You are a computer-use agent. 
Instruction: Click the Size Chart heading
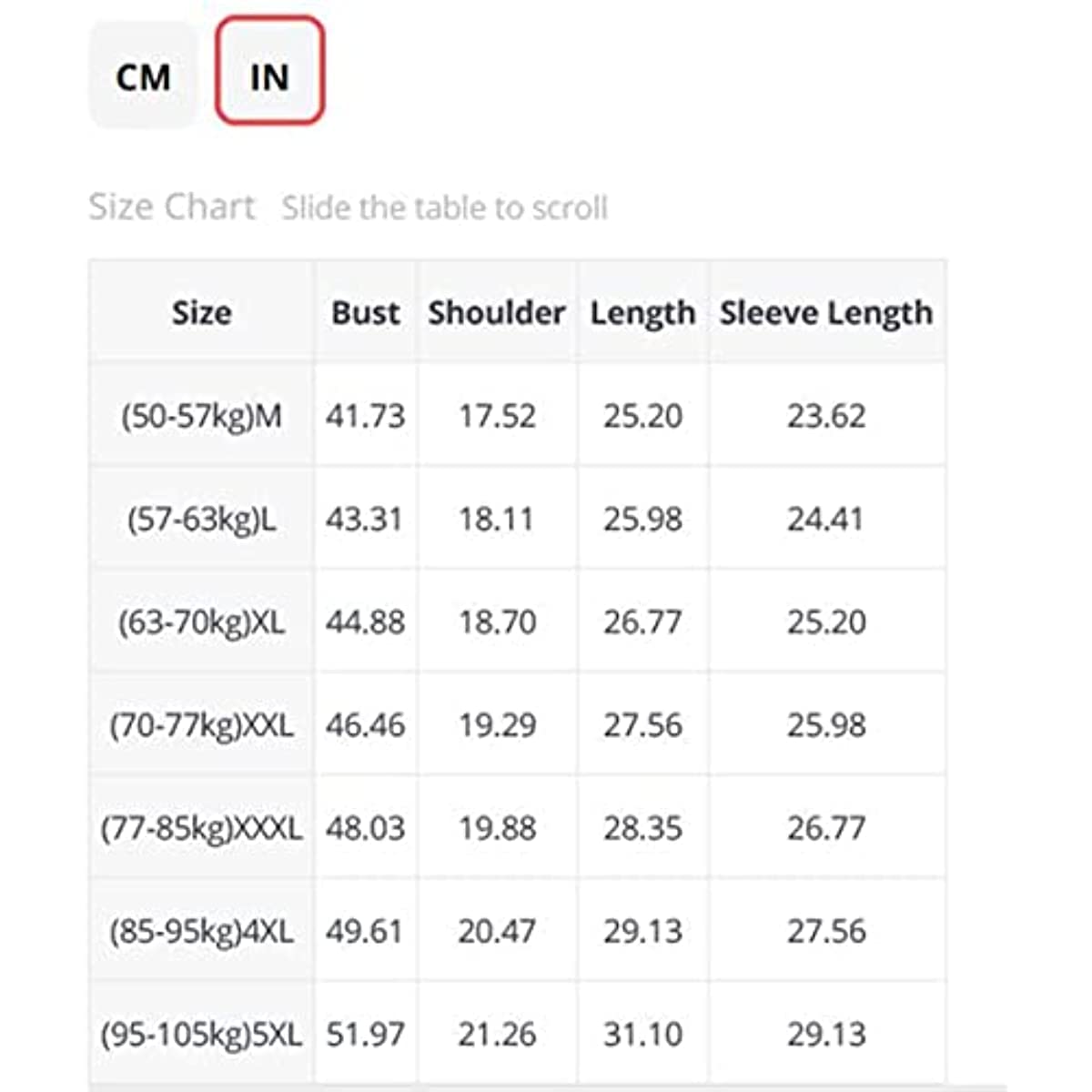coord(172,207)
